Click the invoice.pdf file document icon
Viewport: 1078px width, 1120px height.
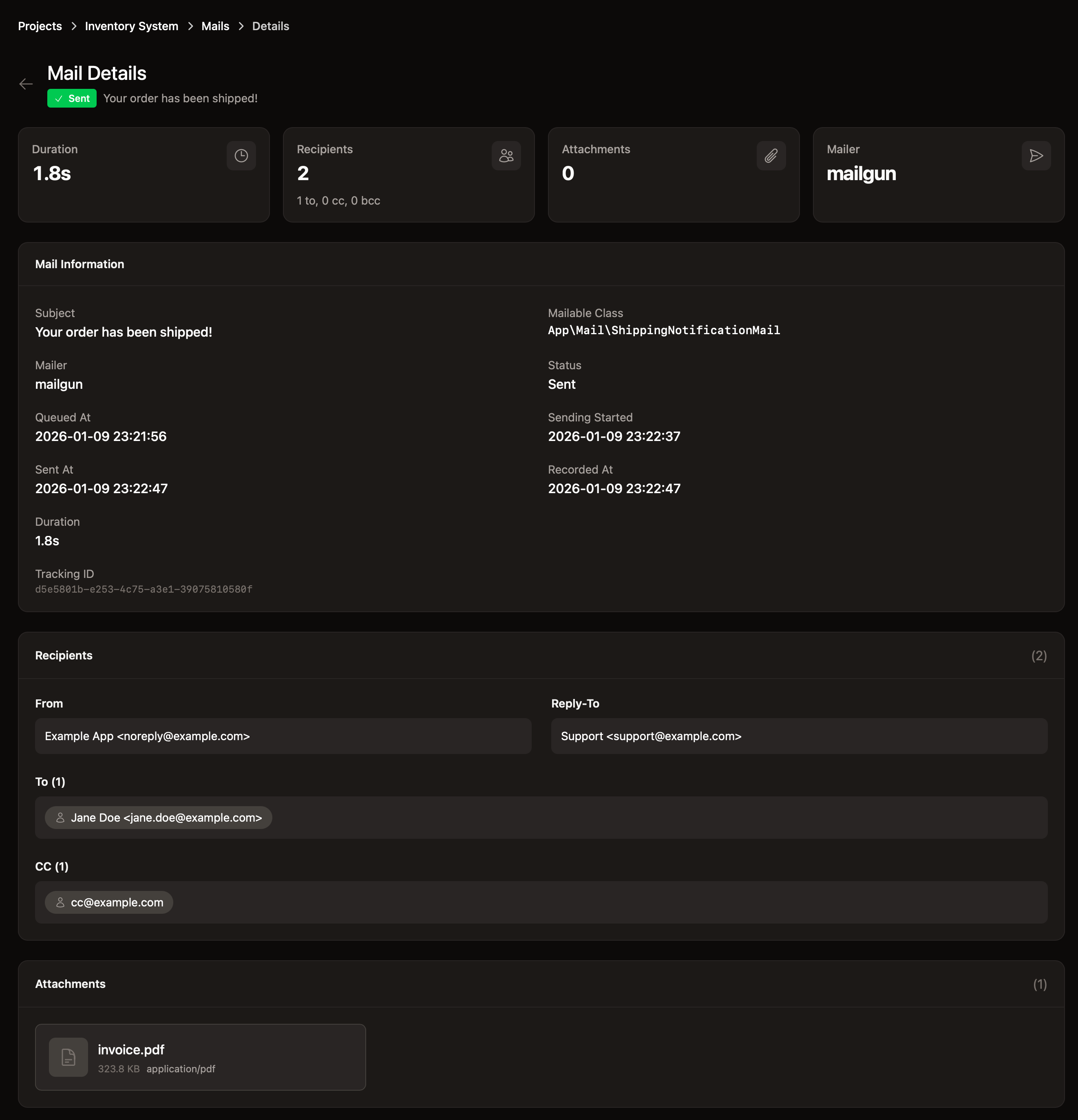click(68, 1057)
